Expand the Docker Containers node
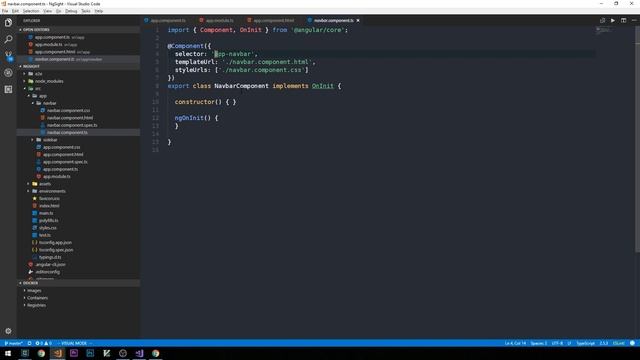 78,298
